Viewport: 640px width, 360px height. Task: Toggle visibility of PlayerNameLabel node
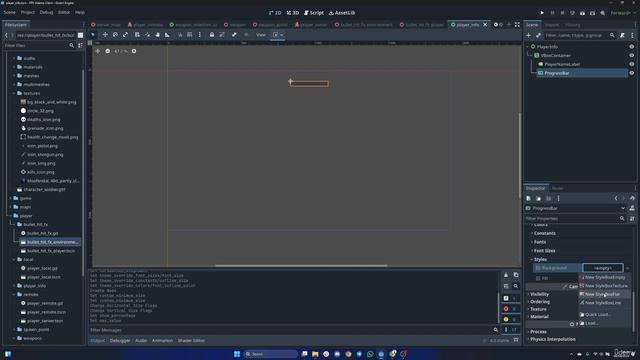coord(631,64)
